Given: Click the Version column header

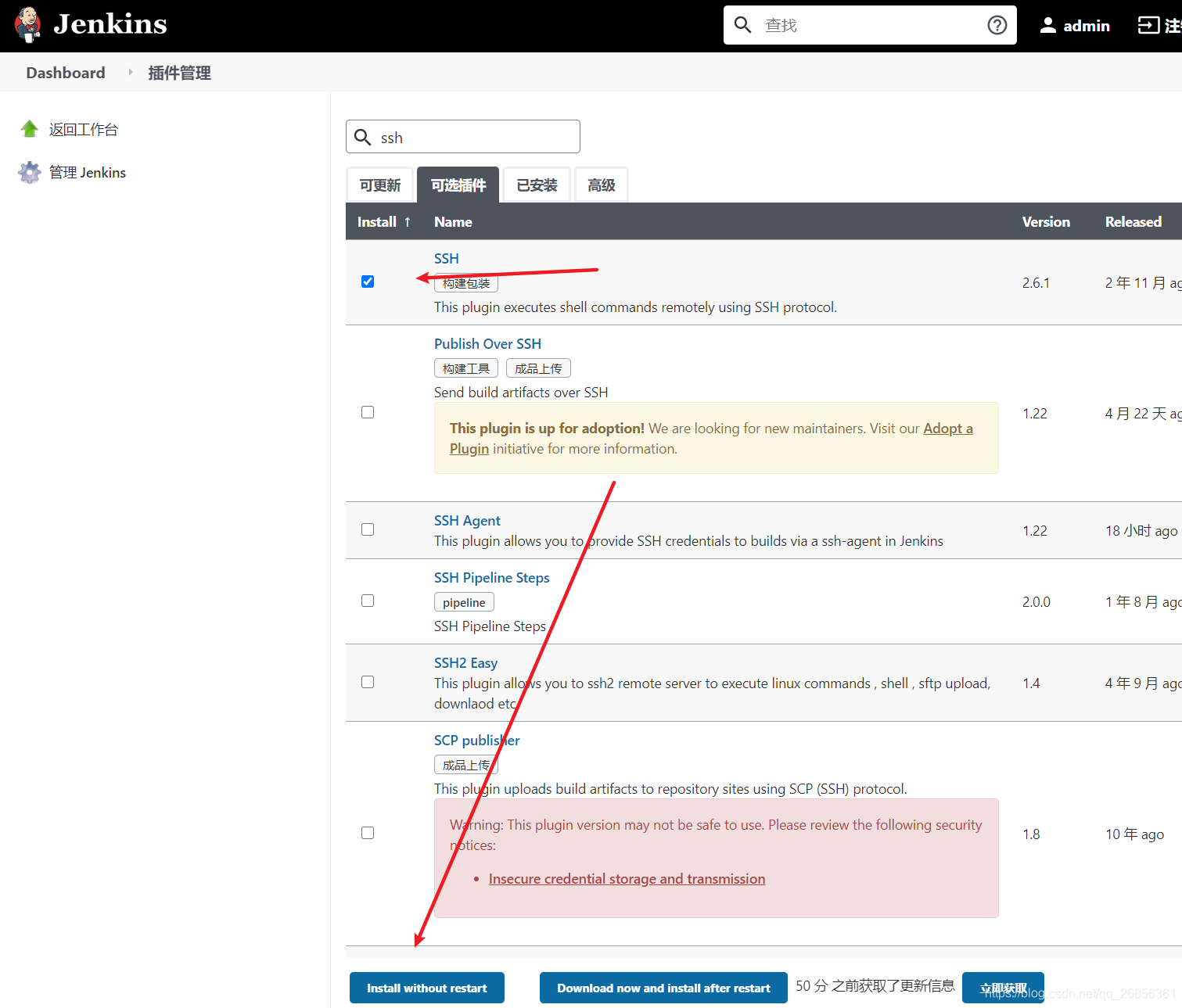Looking at the screenshot, I should coord(1046,222).
